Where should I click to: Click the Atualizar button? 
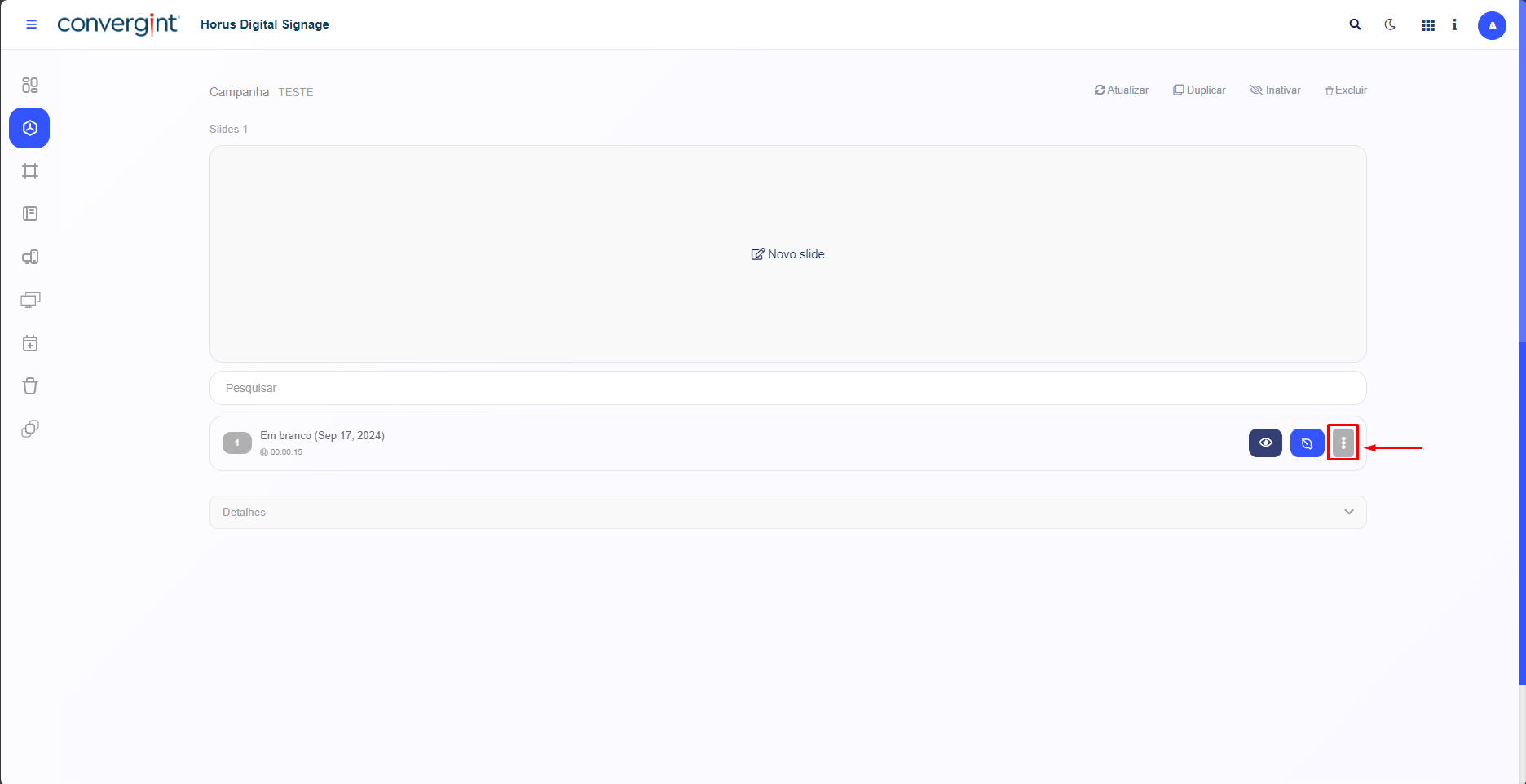(1122, 90)
